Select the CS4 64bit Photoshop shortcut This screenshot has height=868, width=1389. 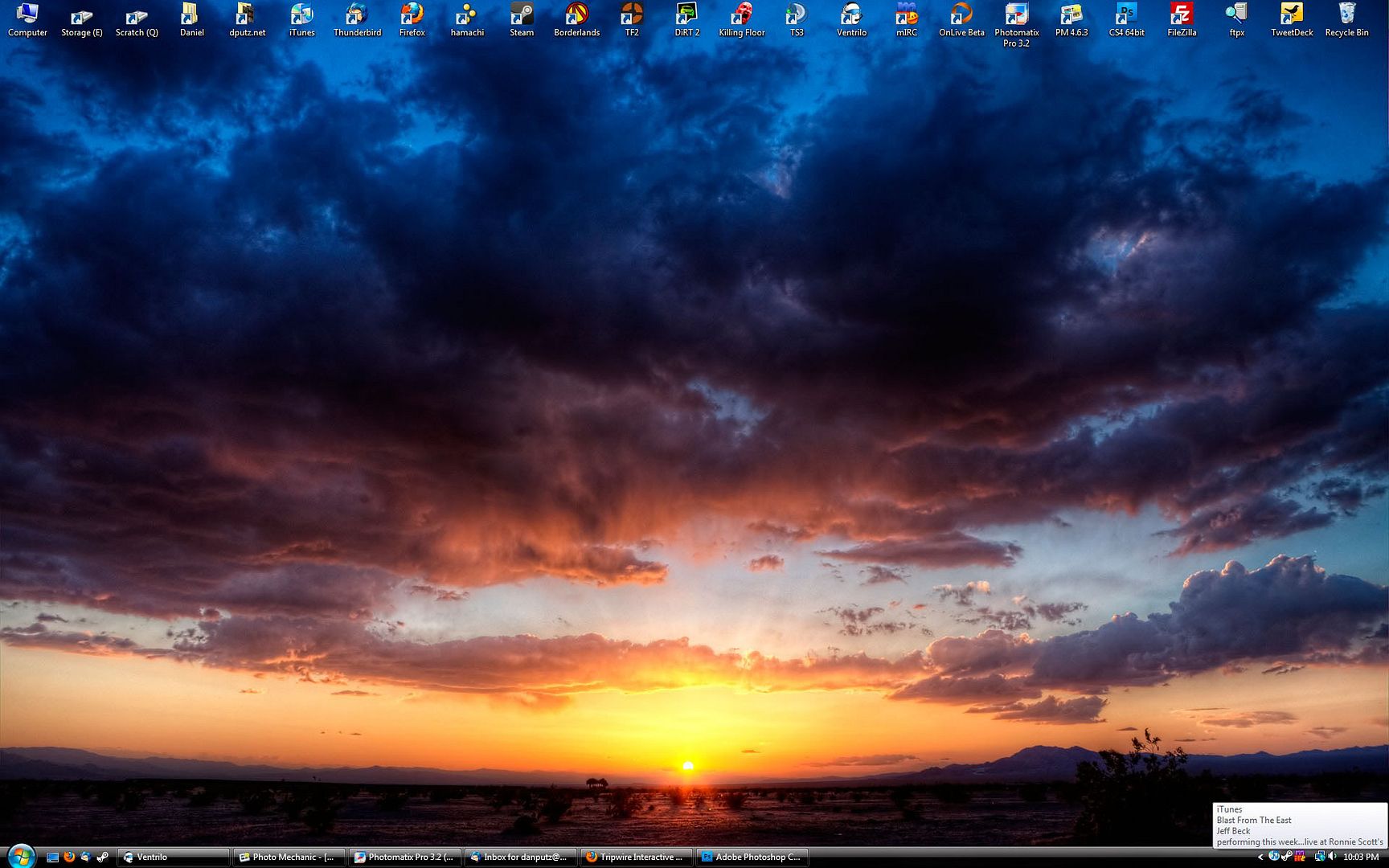point(1126,16)
